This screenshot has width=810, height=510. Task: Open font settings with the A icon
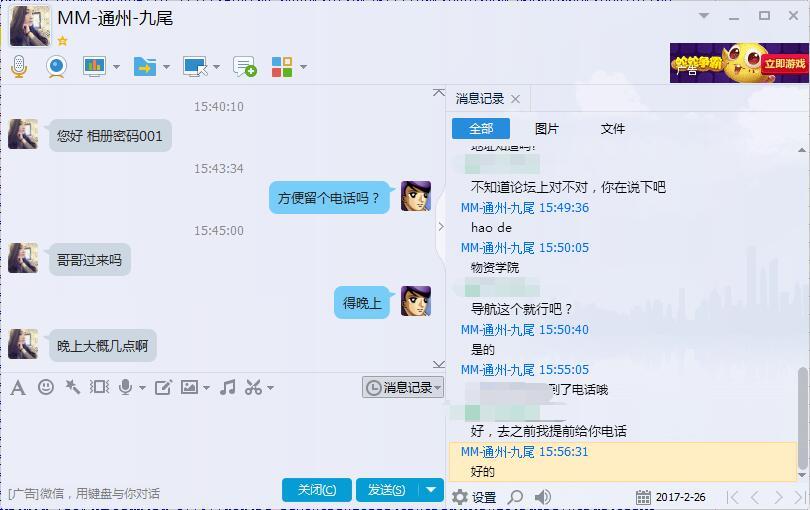tap(18, 388)
